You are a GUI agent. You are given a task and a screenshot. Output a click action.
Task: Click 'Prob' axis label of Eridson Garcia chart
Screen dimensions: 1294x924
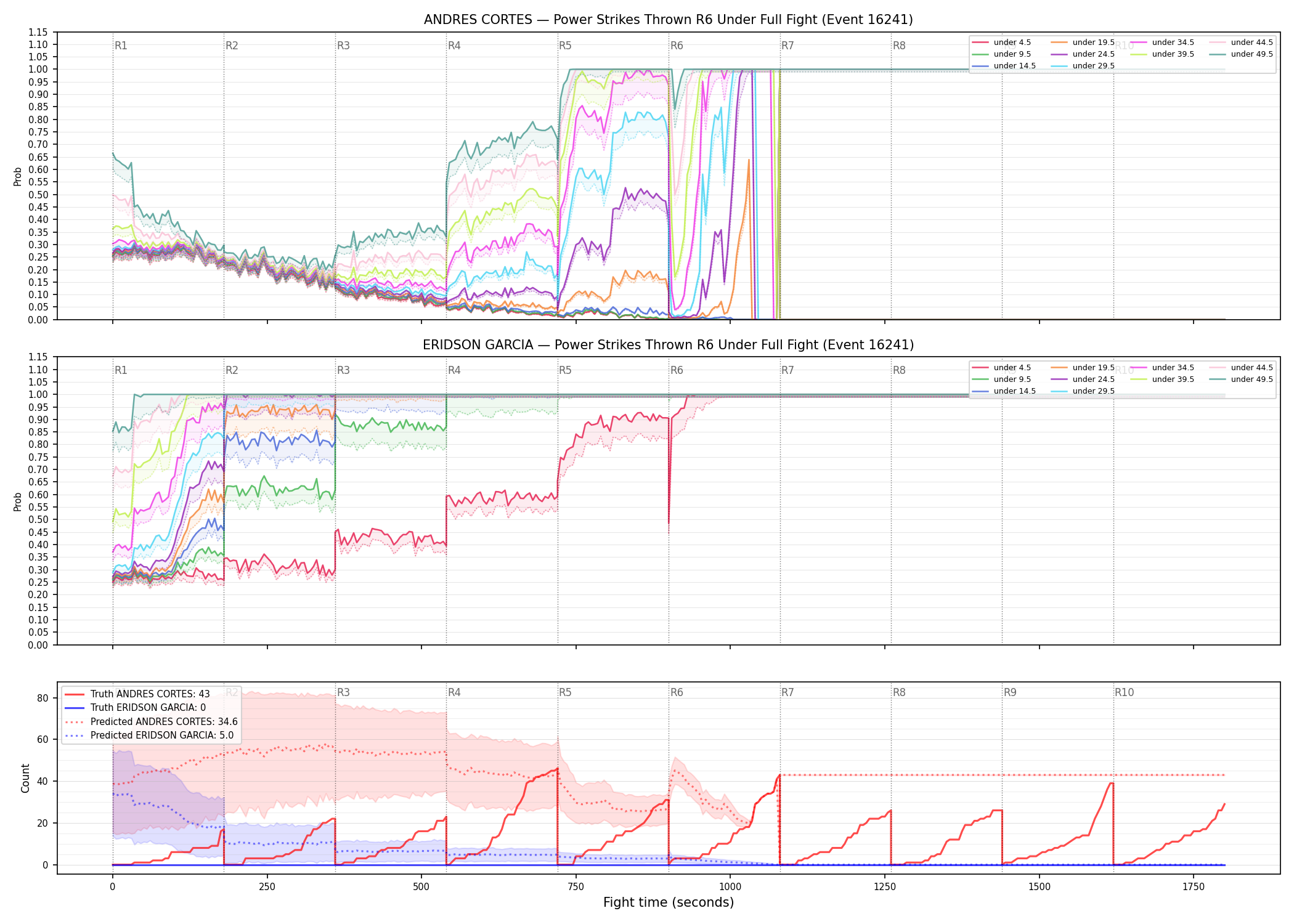tap(17, 501)
